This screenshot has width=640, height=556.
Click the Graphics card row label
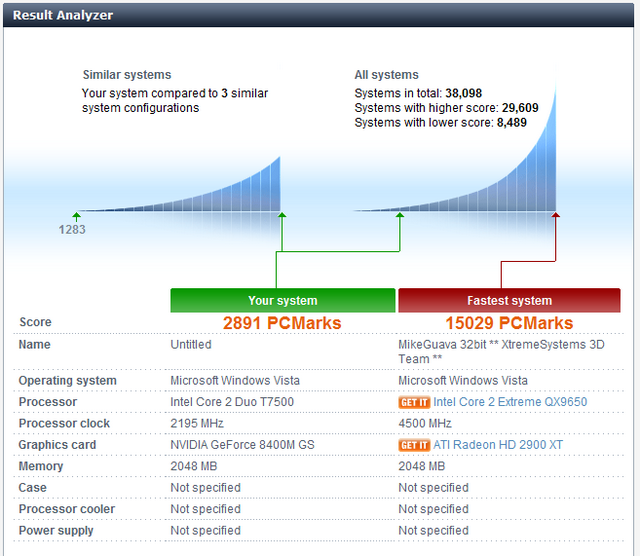pos(58,445)
